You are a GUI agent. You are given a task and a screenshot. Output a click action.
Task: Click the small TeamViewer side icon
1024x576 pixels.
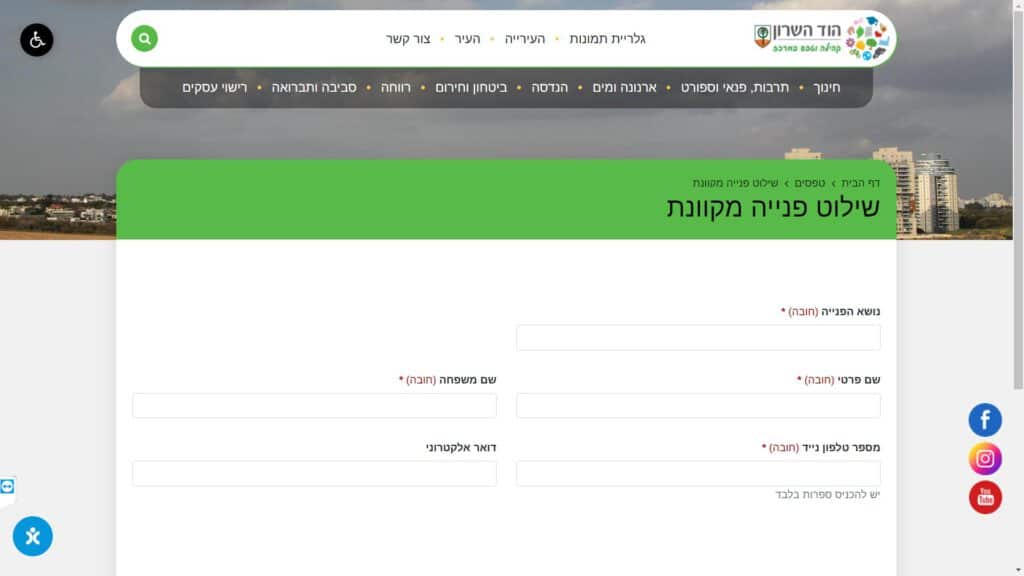[x=8, y=487]
